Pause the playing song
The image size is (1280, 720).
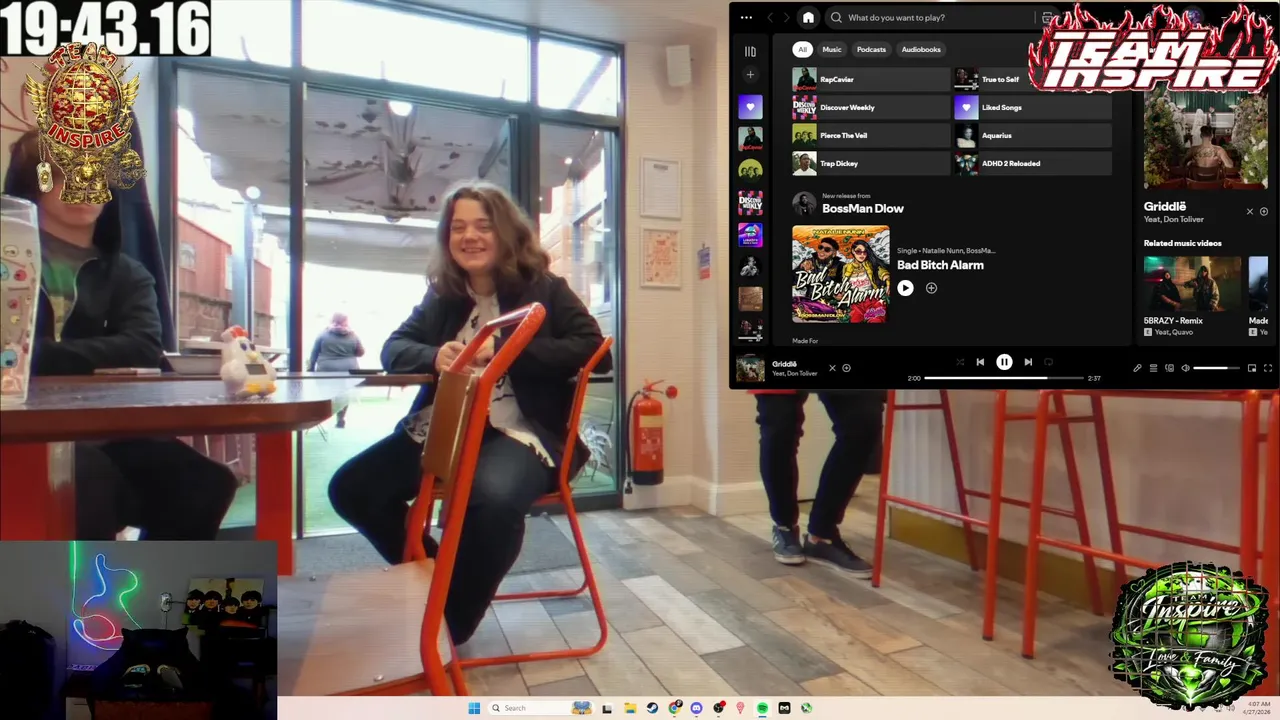(1004, 362)
